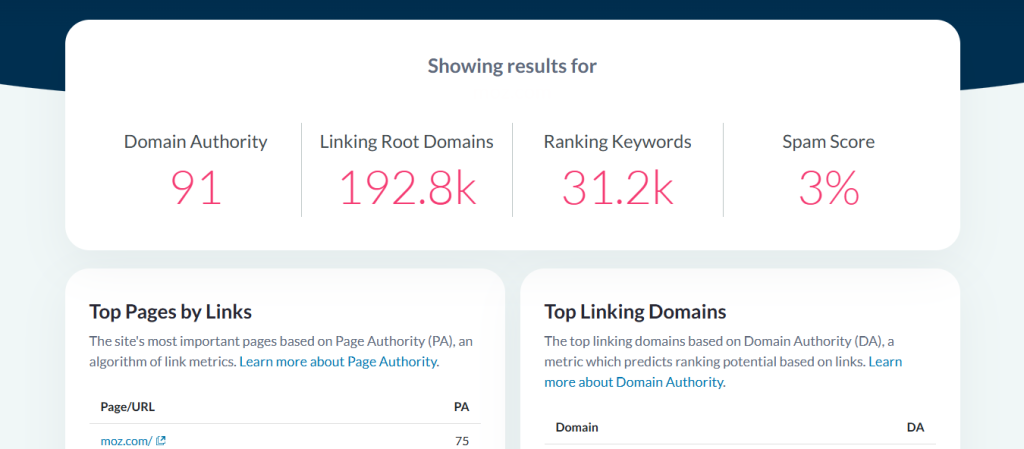
Task: Click the Top Pages by Links heading
Action: pos(170,311)
